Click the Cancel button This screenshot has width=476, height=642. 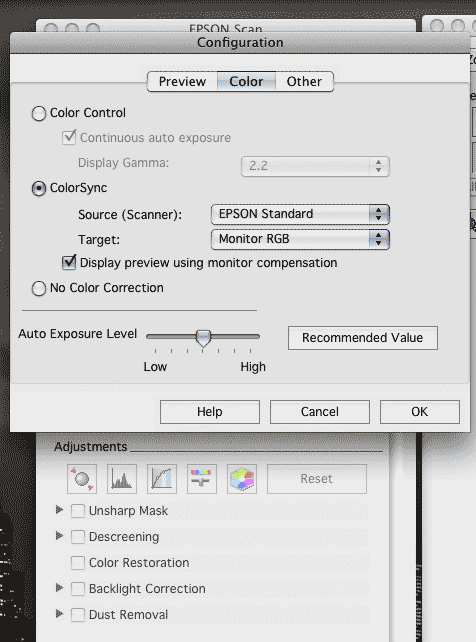pyautogui.click(x=320, y=411)
